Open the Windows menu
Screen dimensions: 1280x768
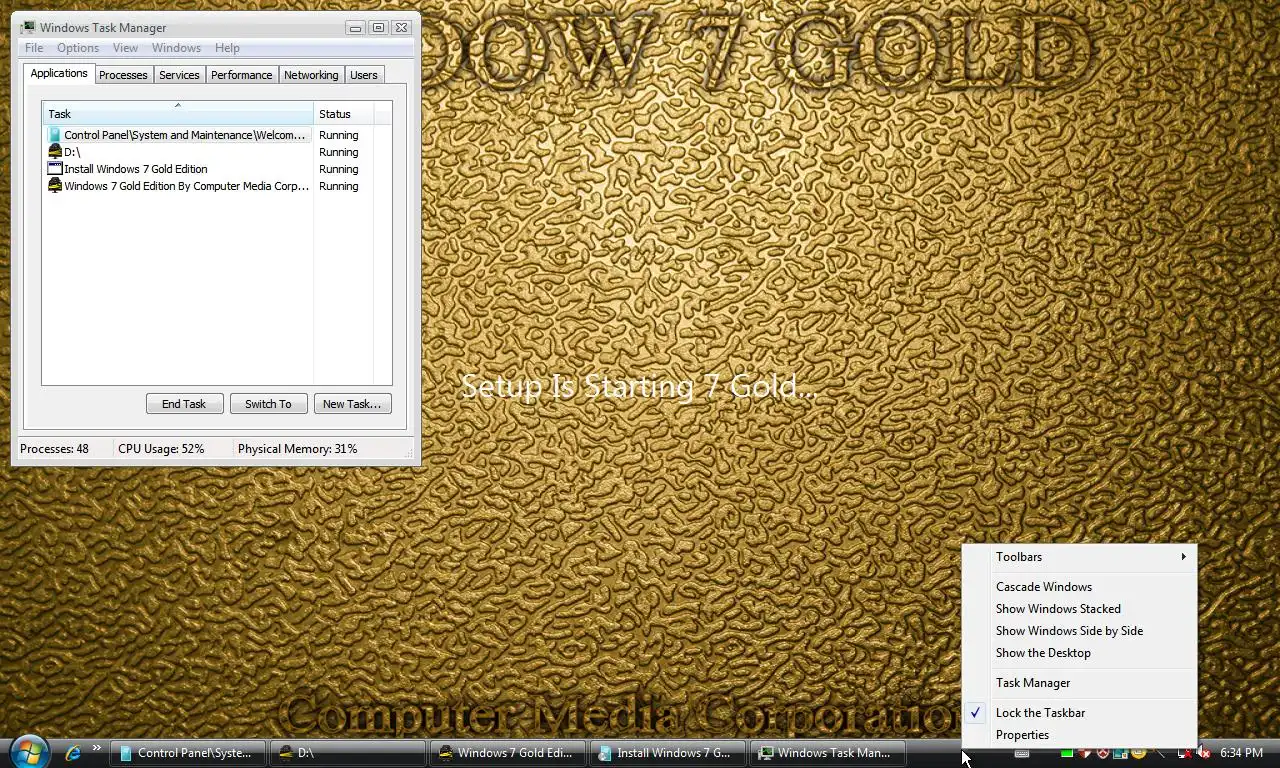[176, 48]
